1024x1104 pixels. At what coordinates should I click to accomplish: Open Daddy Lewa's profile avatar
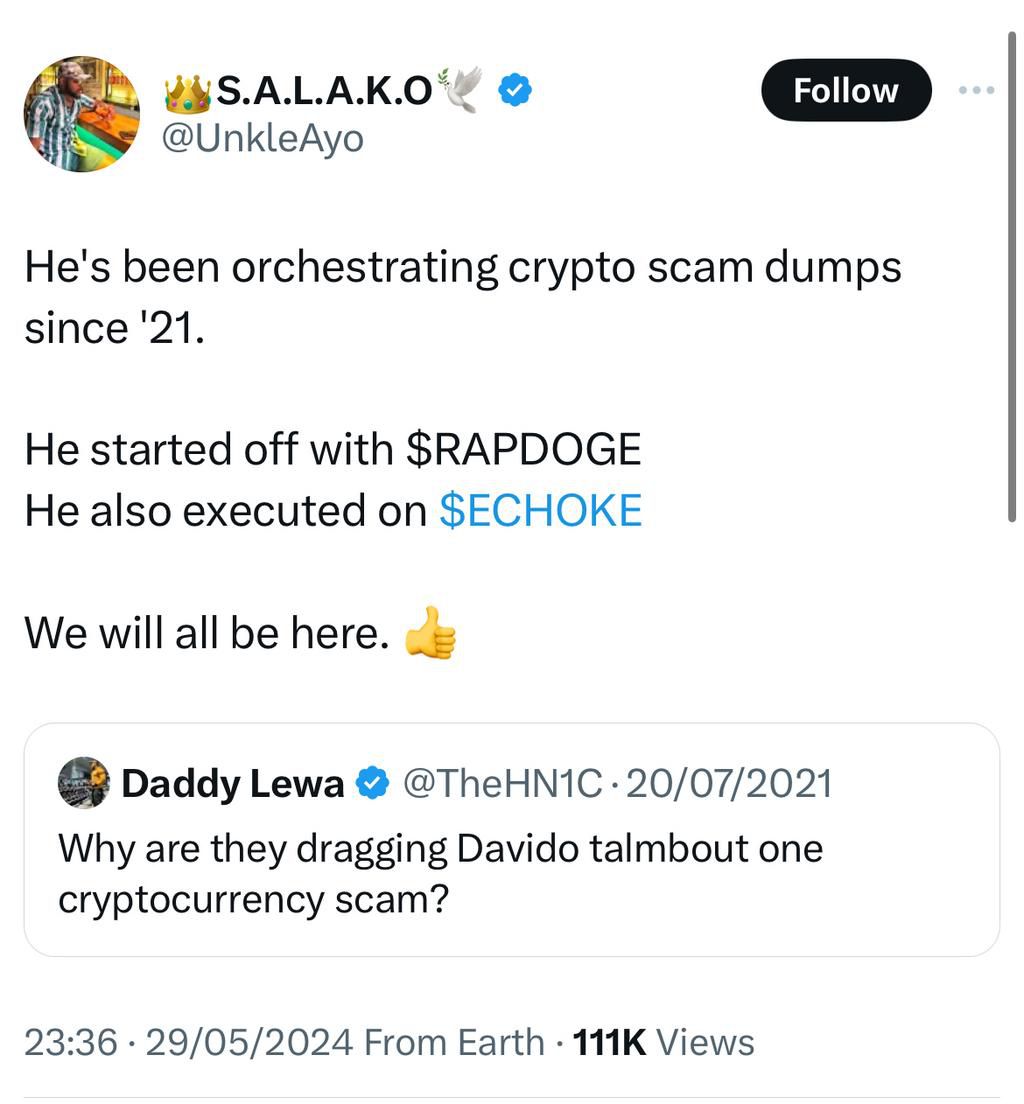(x=84, y=783)
